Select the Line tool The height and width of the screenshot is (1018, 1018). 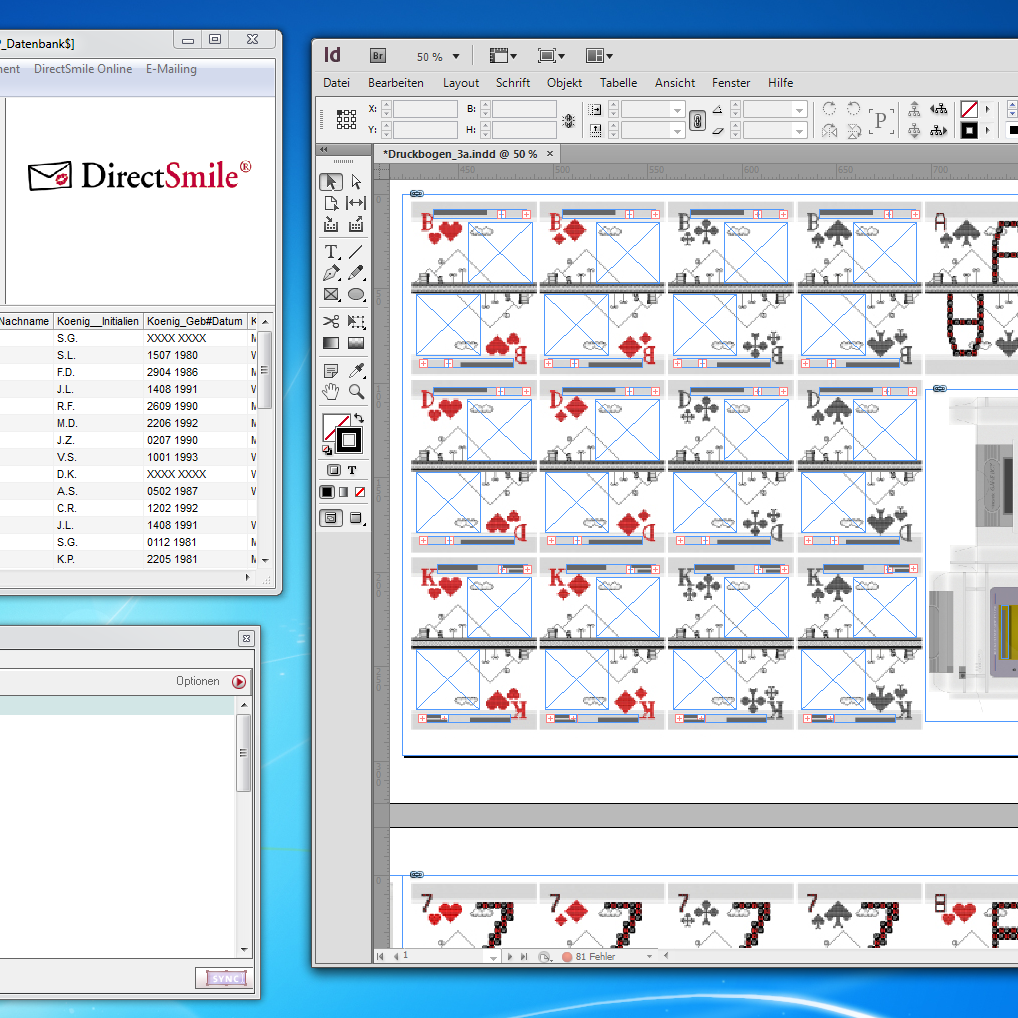[x=356, y=251]
